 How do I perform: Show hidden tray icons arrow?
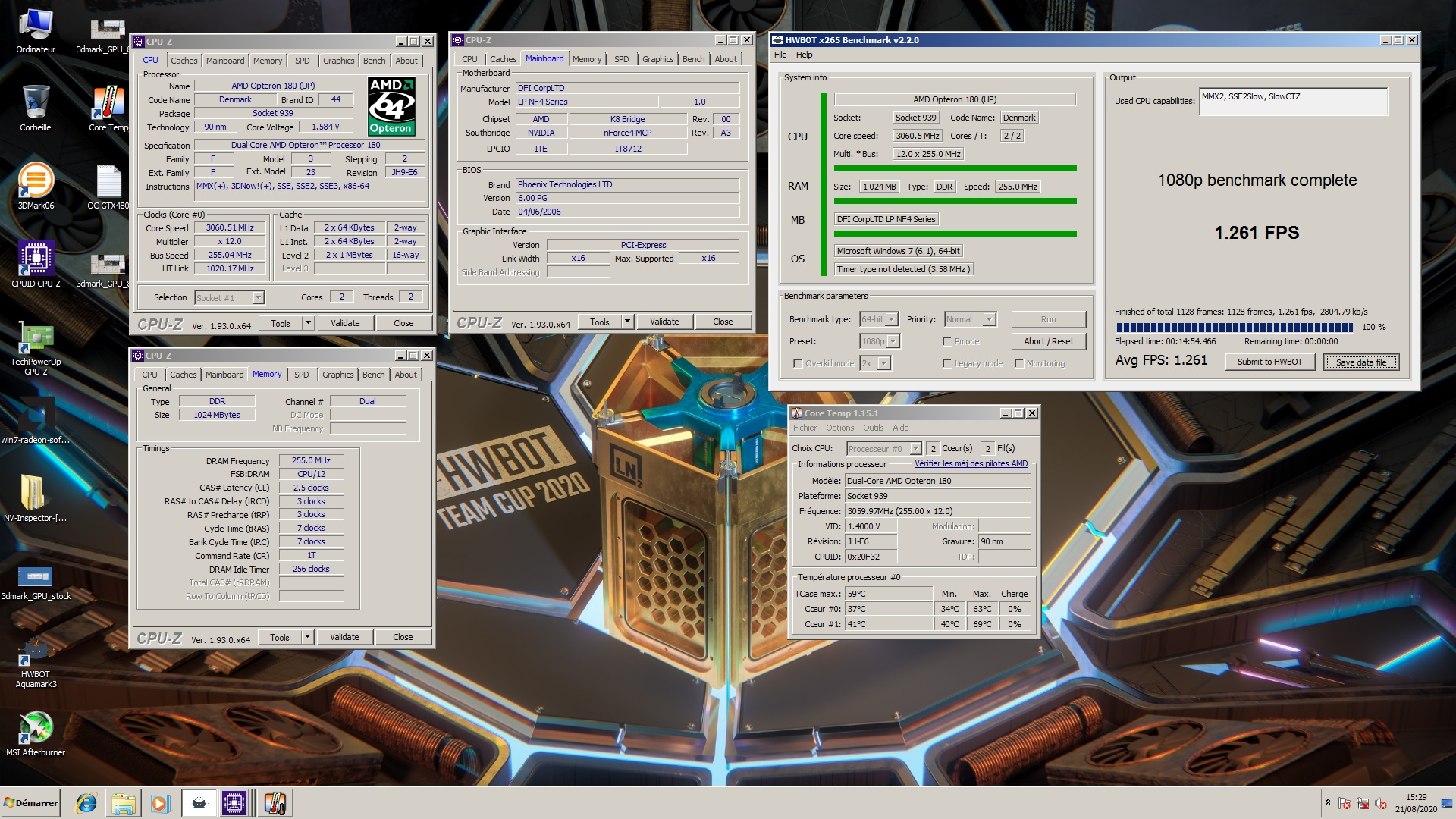(x=1327, y=802)
